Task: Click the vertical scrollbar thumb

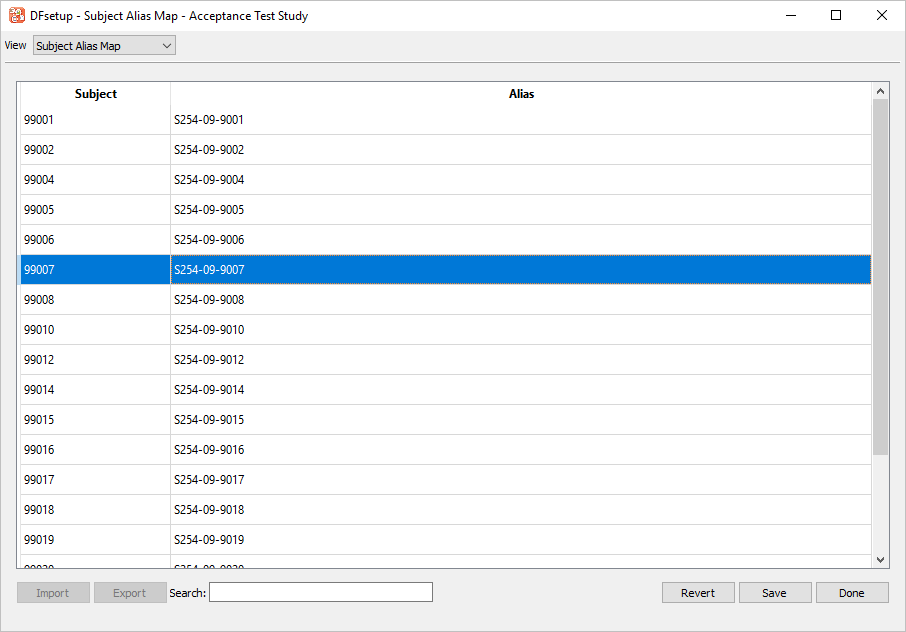Action: (x=880, y=275)
